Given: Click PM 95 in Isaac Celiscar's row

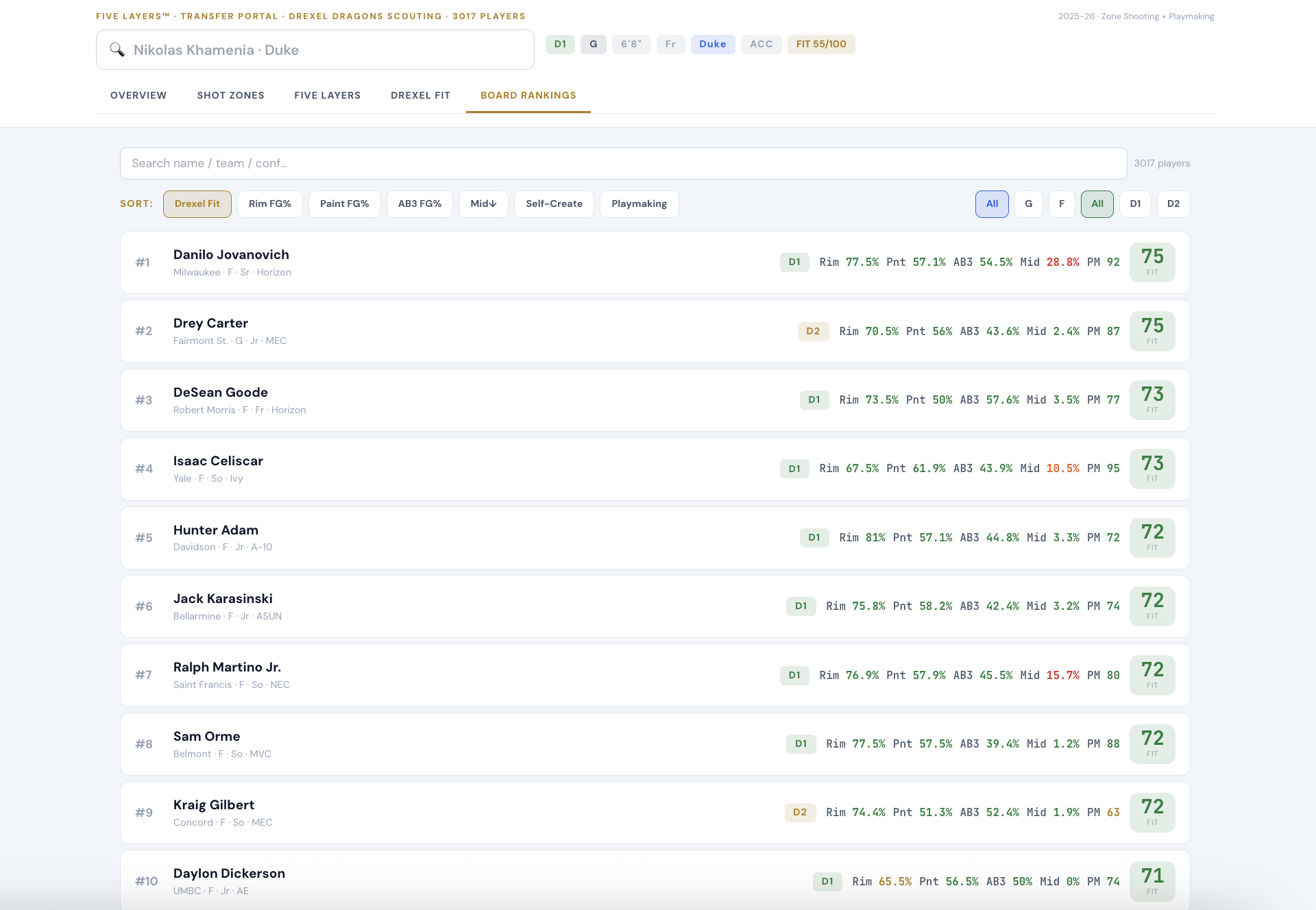Looking at the screenshot, I should coord(1104,469).
